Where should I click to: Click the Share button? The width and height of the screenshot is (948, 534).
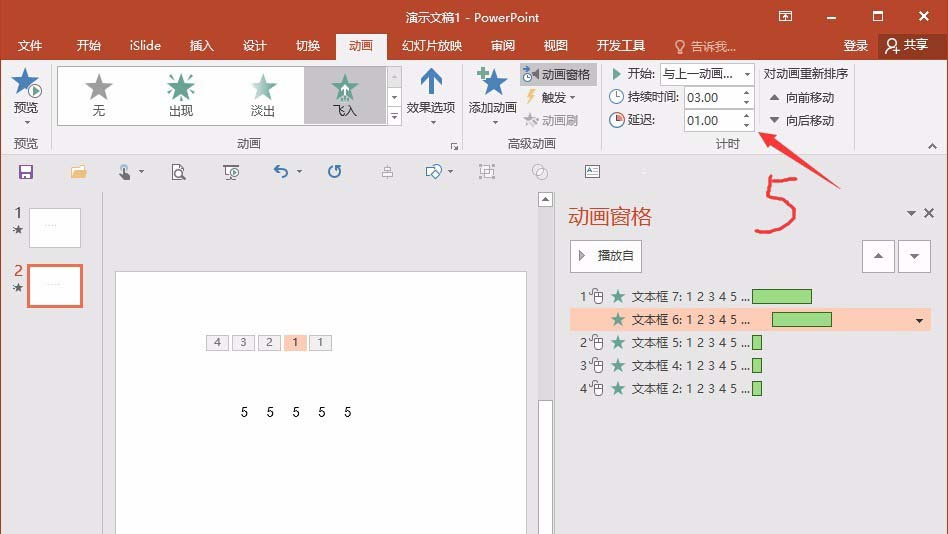click(907, 46)
